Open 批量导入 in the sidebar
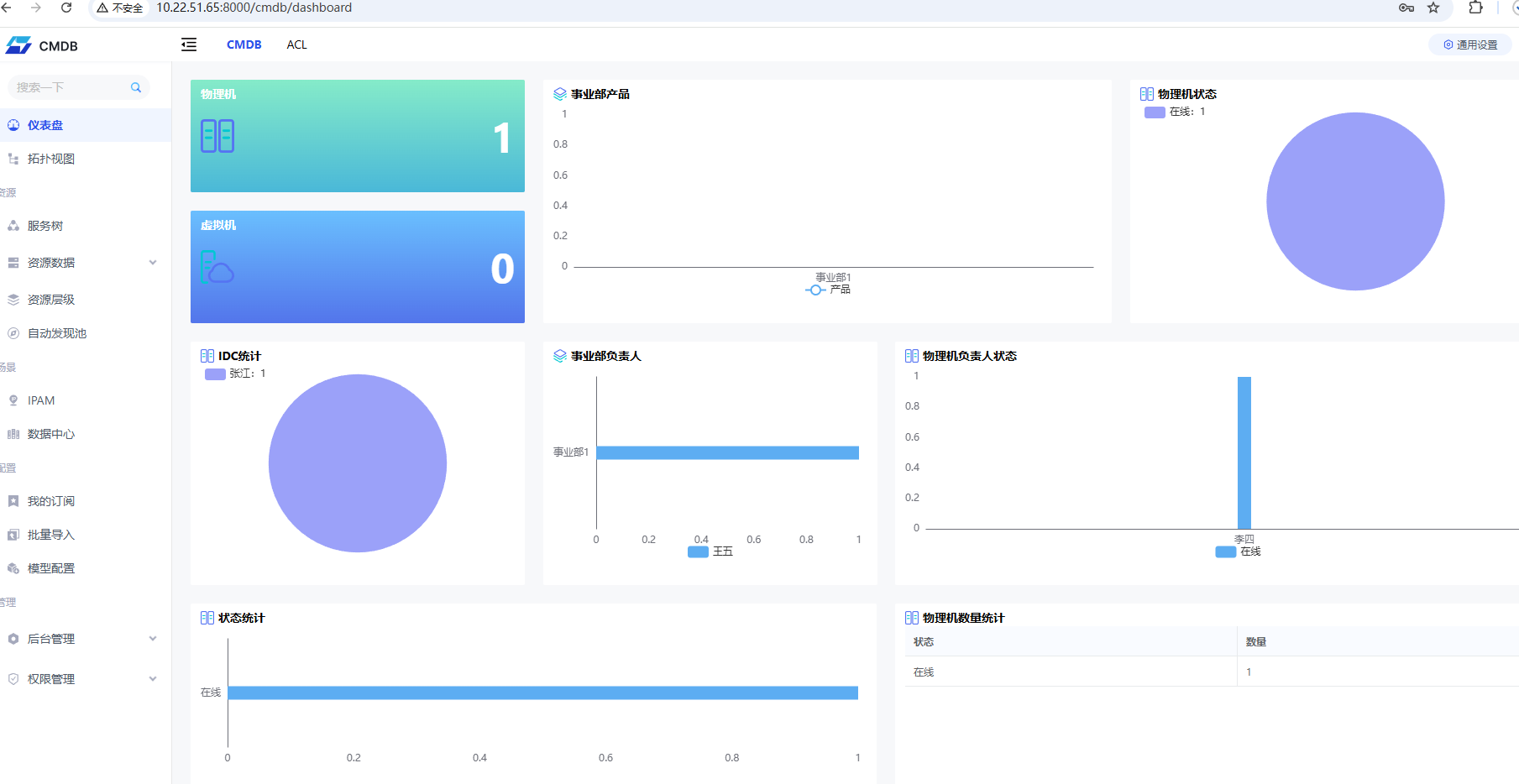This screenshot has width=1519, height=784. pos(86,535)
